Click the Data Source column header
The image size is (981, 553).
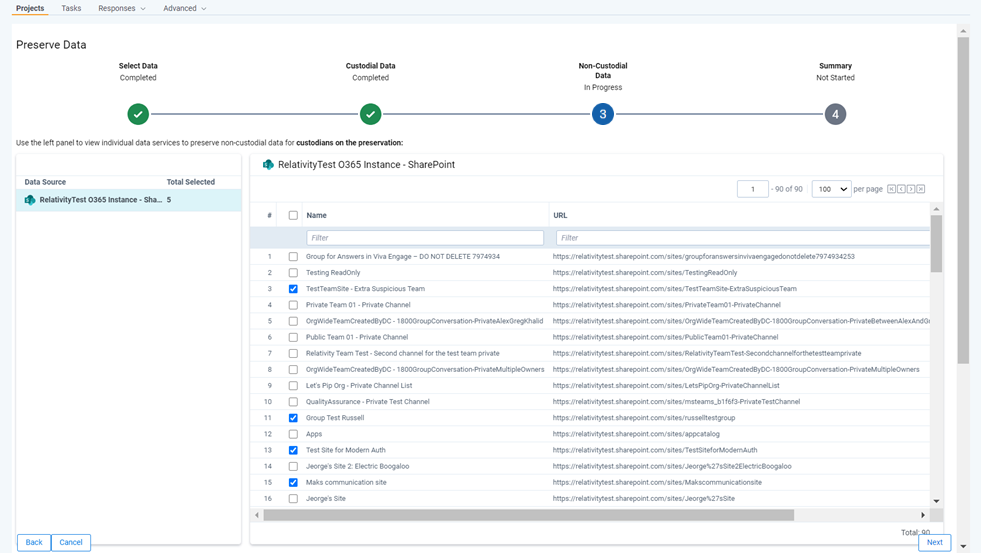(x=45, y=182)
